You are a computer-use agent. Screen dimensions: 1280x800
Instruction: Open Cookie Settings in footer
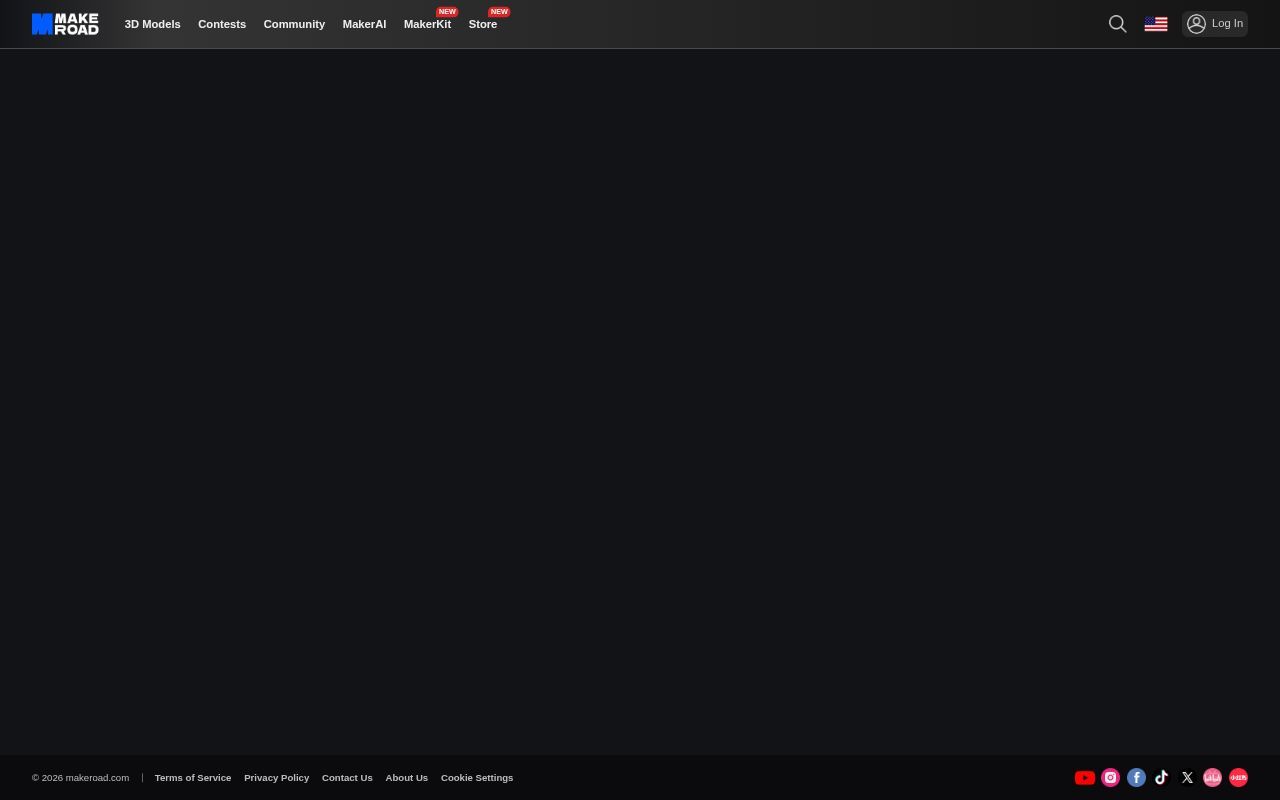pyautogui.click(x=477, y=778)
